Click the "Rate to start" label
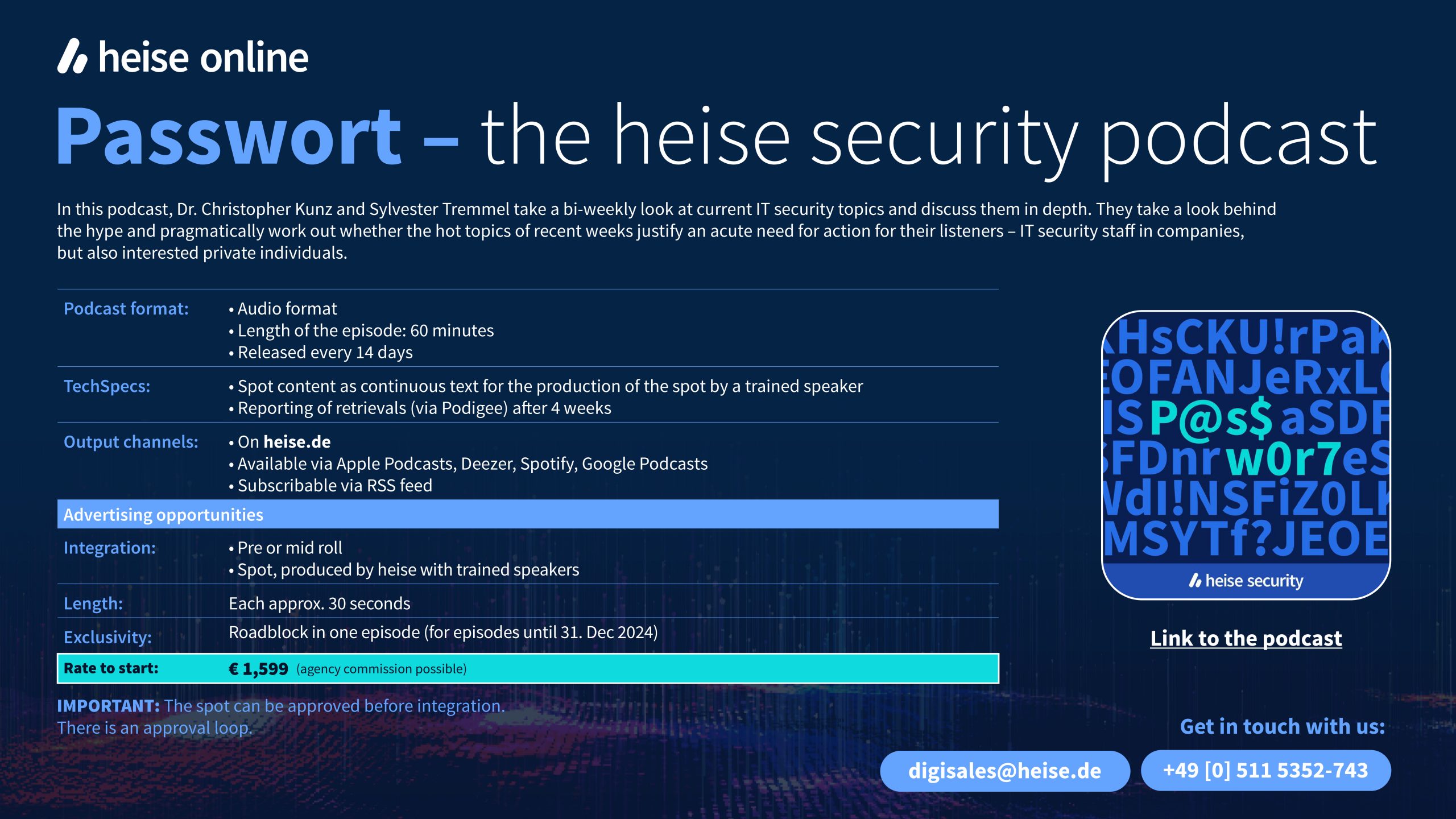1456x819 pixels. click(x=111, y=668)
